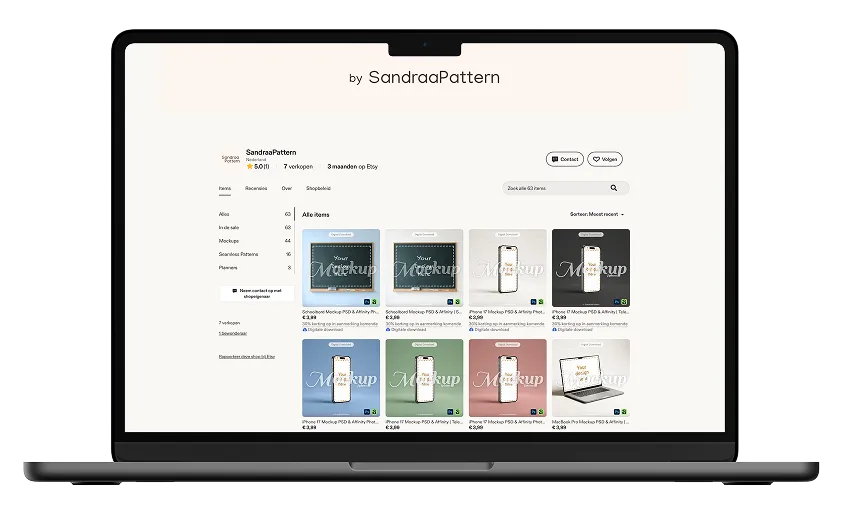Screen dimensions: 855x512
Task: Filter by Seamless Patterns category
Action: (255, 254)
